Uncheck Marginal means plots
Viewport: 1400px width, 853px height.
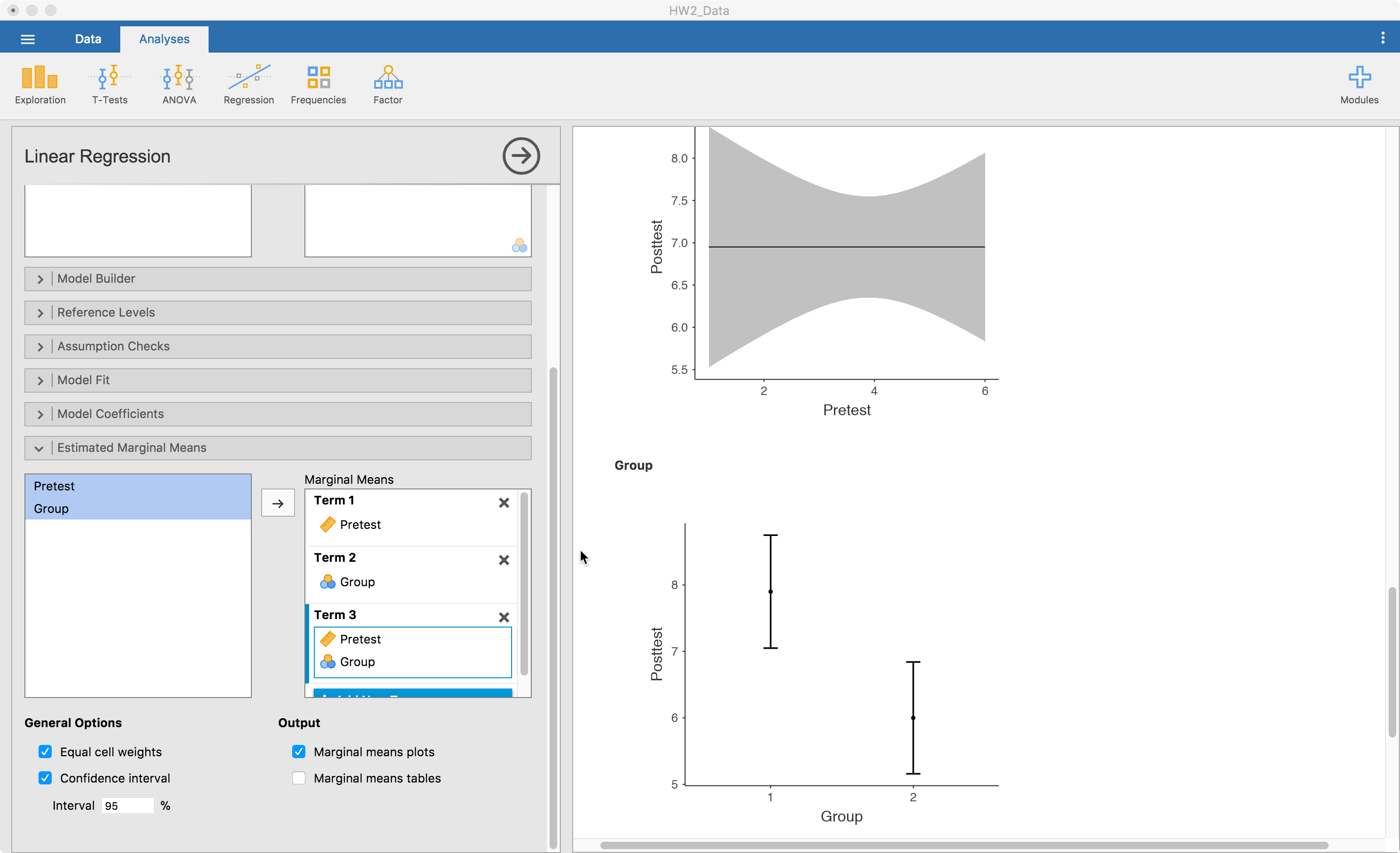299,752
